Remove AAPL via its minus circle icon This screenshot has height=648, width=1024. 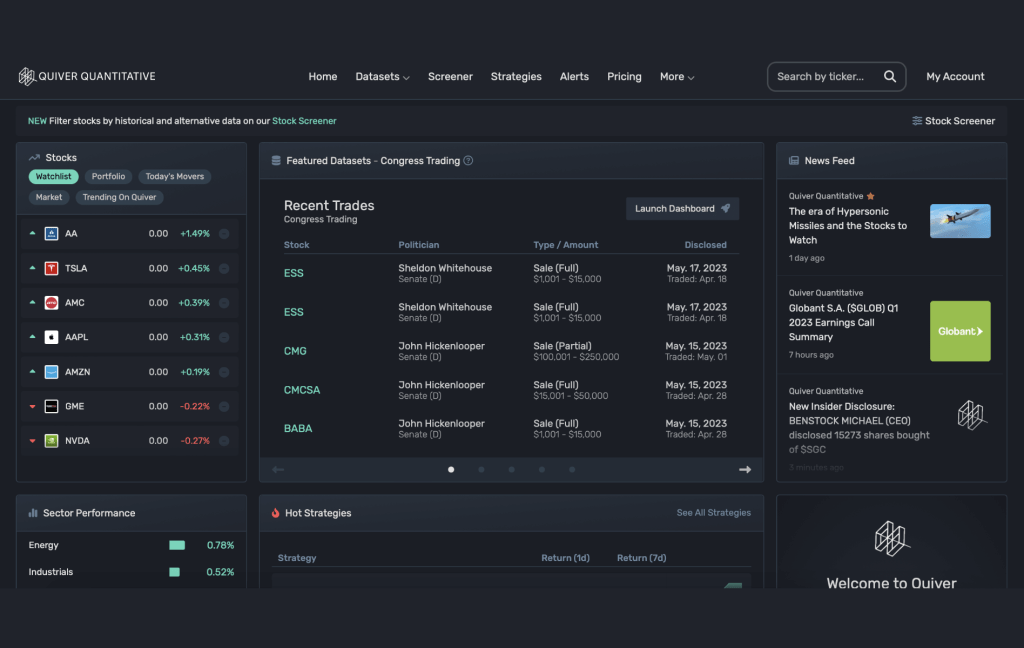pyautogui.click(x=224, y=337)
